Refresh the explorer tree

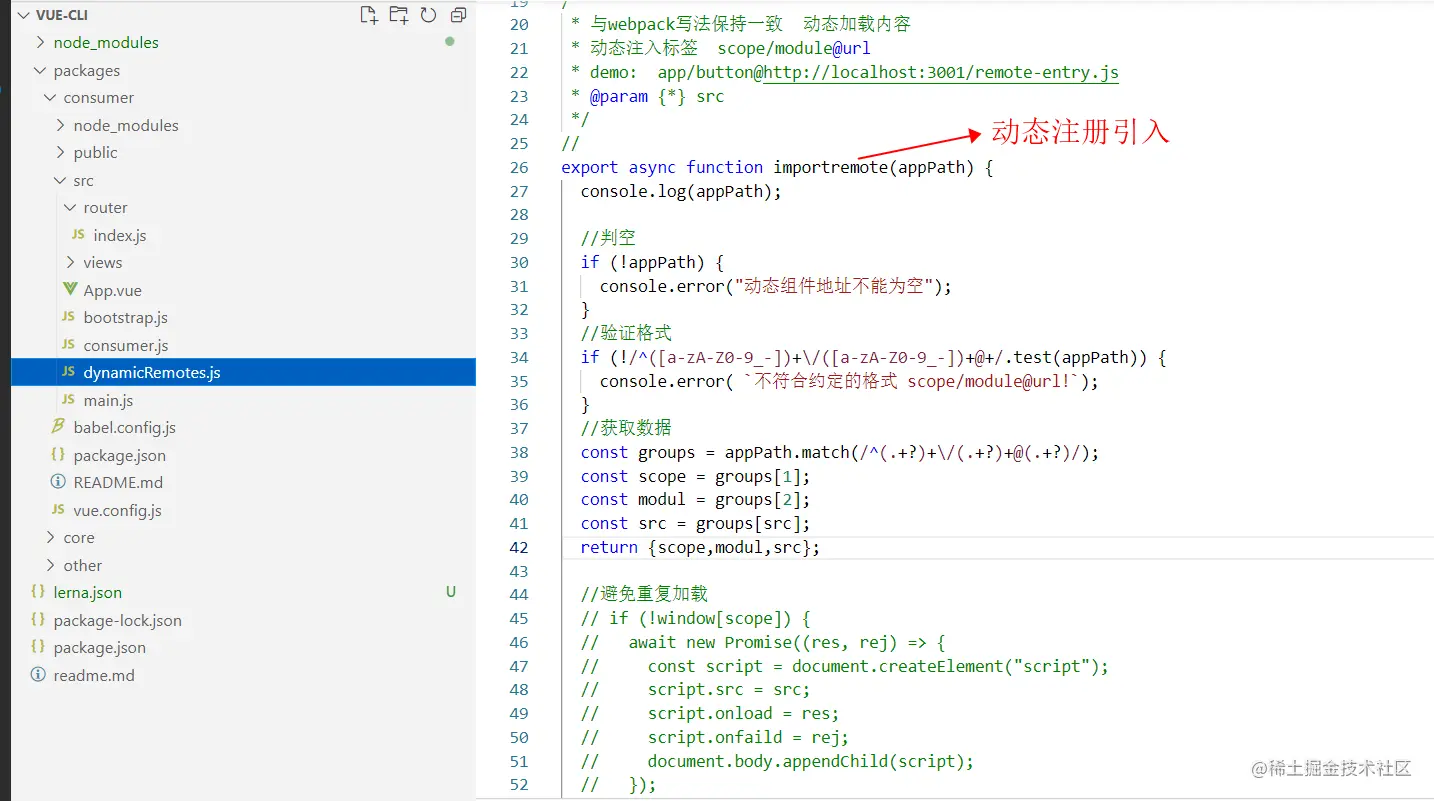(428, 15)
